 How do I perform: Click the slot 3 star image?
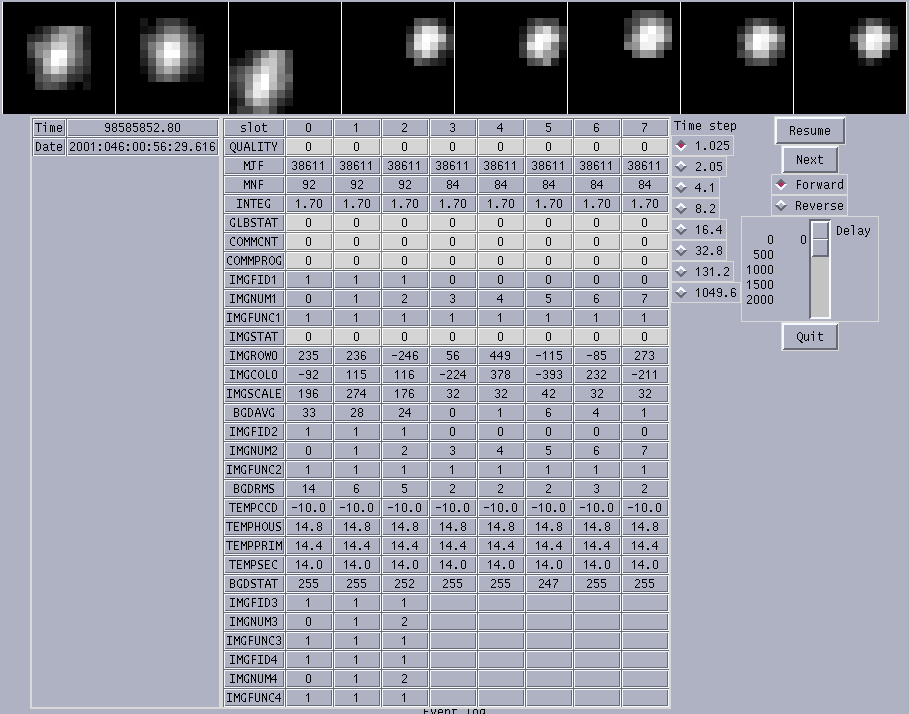[398, 57]
